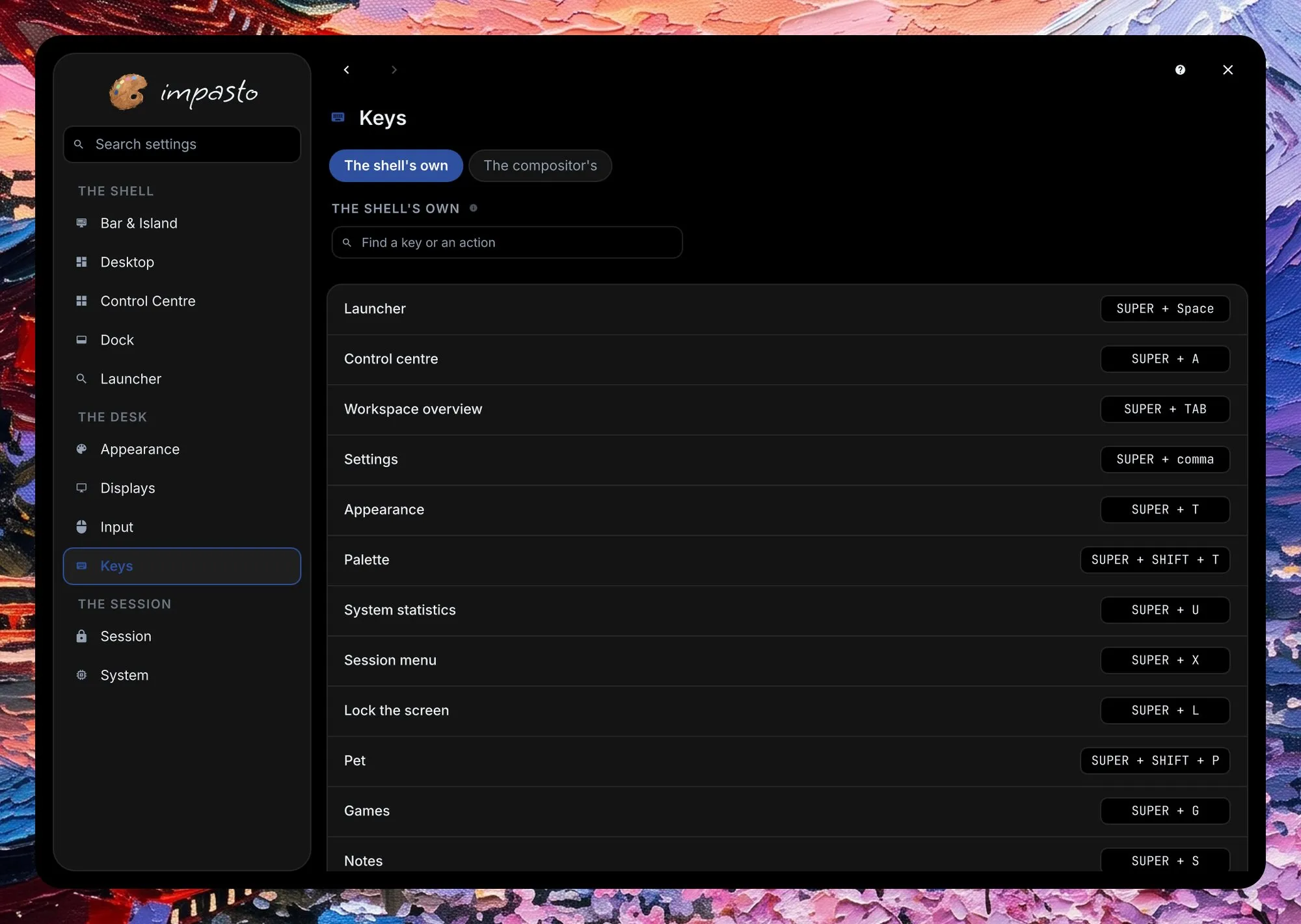Click the THE SESSION section header
The width and height of the screenshot is (1301, 924).
(125, 604)
